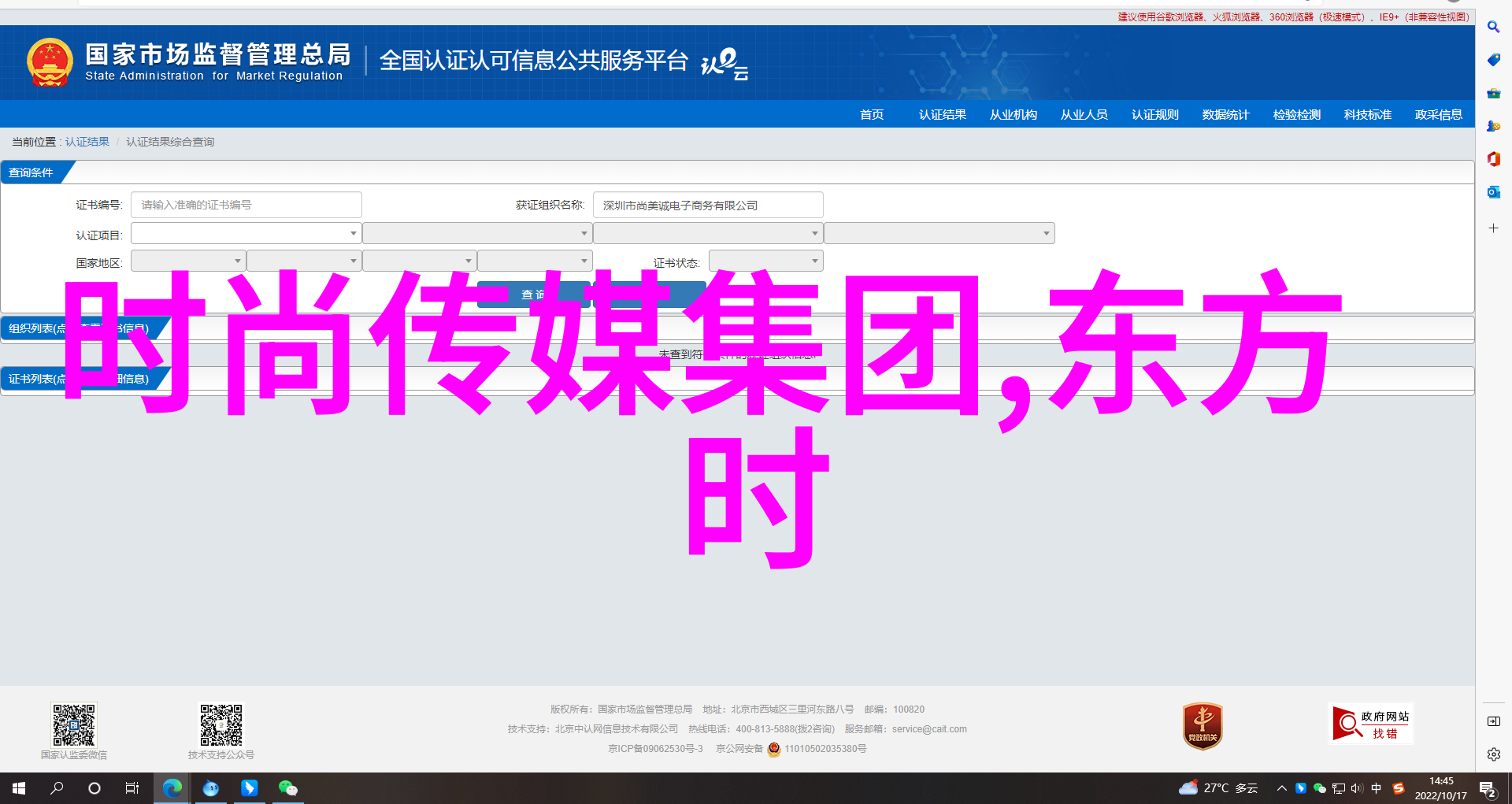Open 科技标准 navigation item
The image size is (1512, 804).
(1368, 115)
